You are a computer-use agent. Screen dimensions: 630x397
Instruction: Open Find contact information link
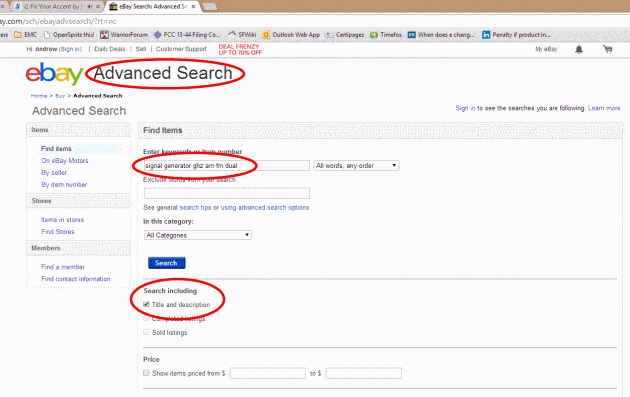point(76,279)
